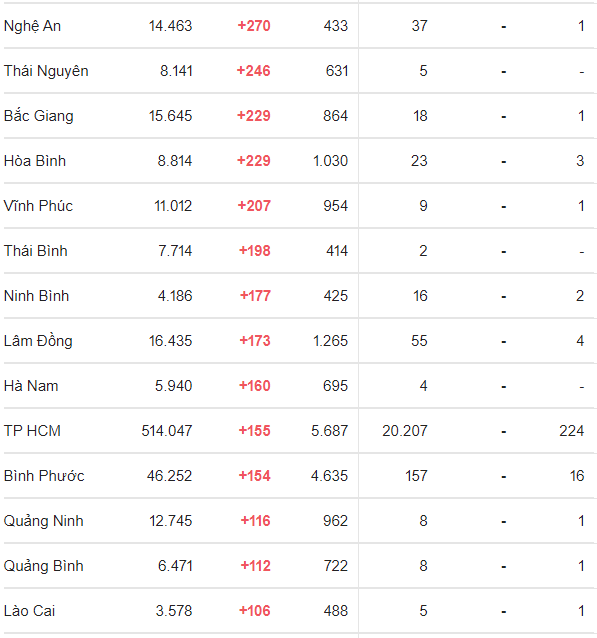
Task: Click the Ninh Bình province name
Action: click(36, 296)
